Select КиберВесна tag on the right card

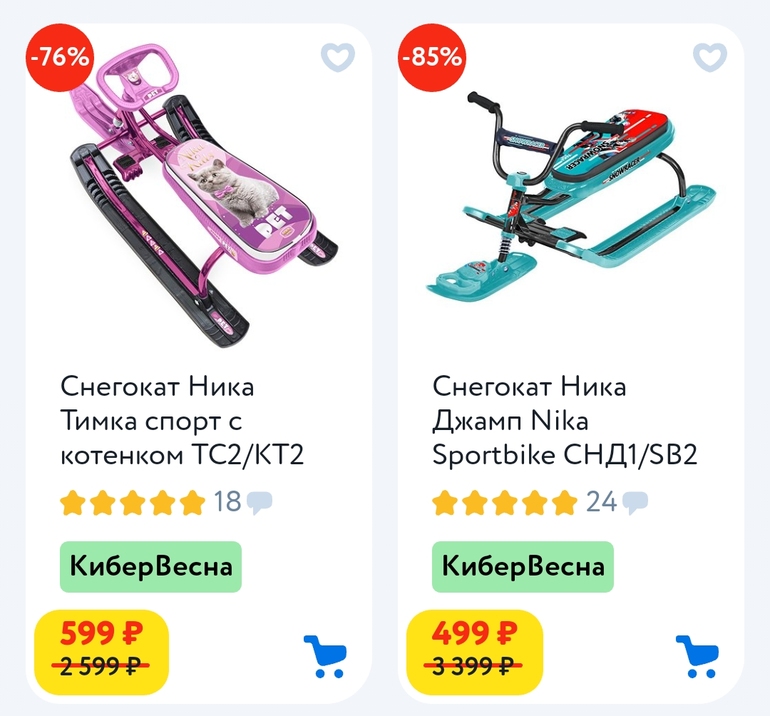tap(523, 567)
